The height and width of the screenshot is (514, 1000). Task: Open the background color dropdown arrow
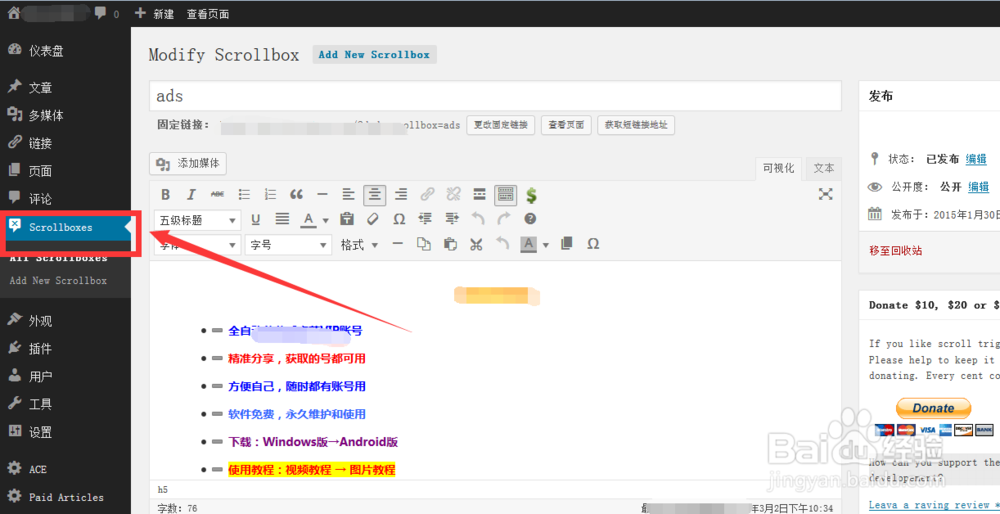[x=545, y=245]
